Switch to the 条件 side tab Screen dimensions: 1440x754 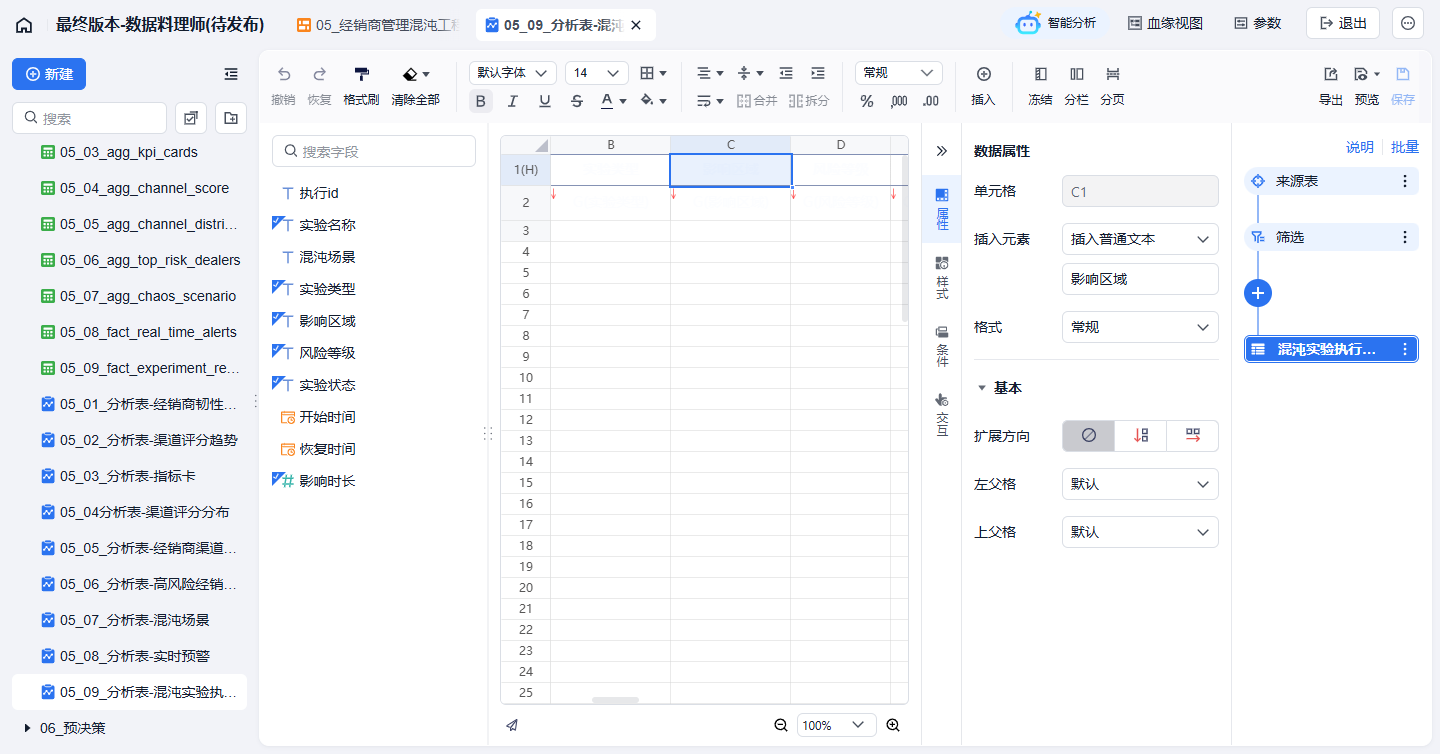pos(941,345)
